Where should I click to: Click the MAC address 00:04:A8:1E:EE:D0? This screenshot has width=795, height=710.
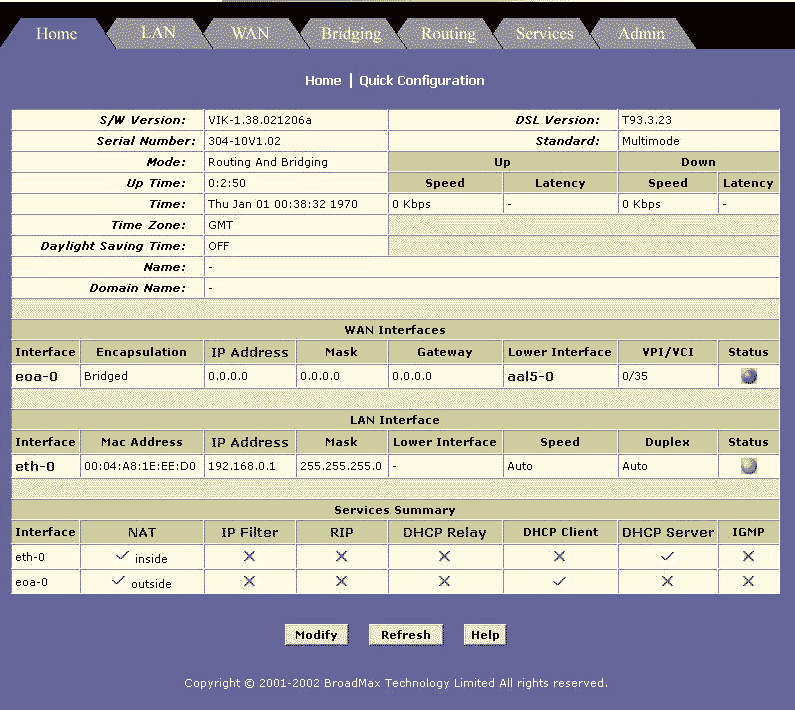pos(140,466)
